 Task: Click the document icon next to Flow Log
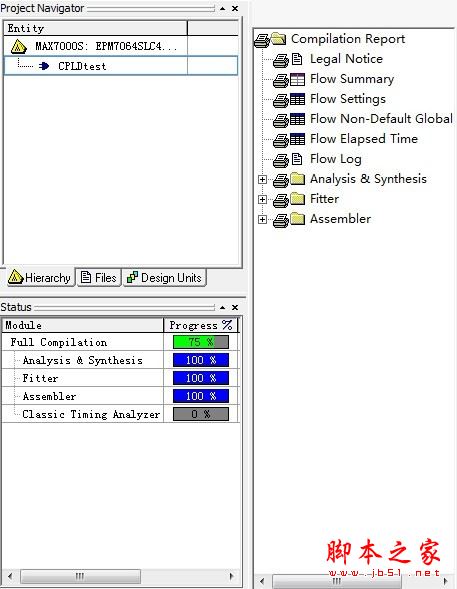coord(297,159)
